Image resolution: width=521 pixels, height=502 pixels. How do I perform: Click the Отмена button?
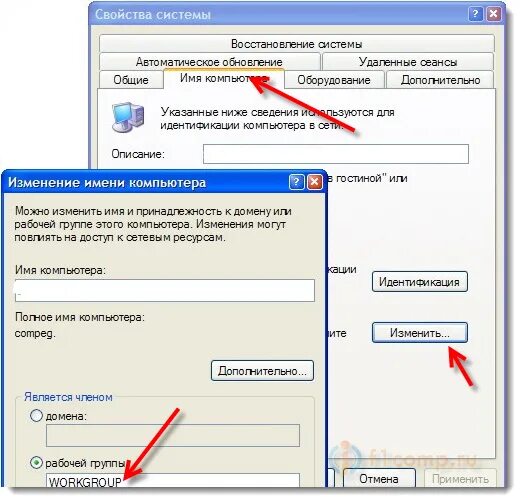pyautogui.click(x=379, y=479)
